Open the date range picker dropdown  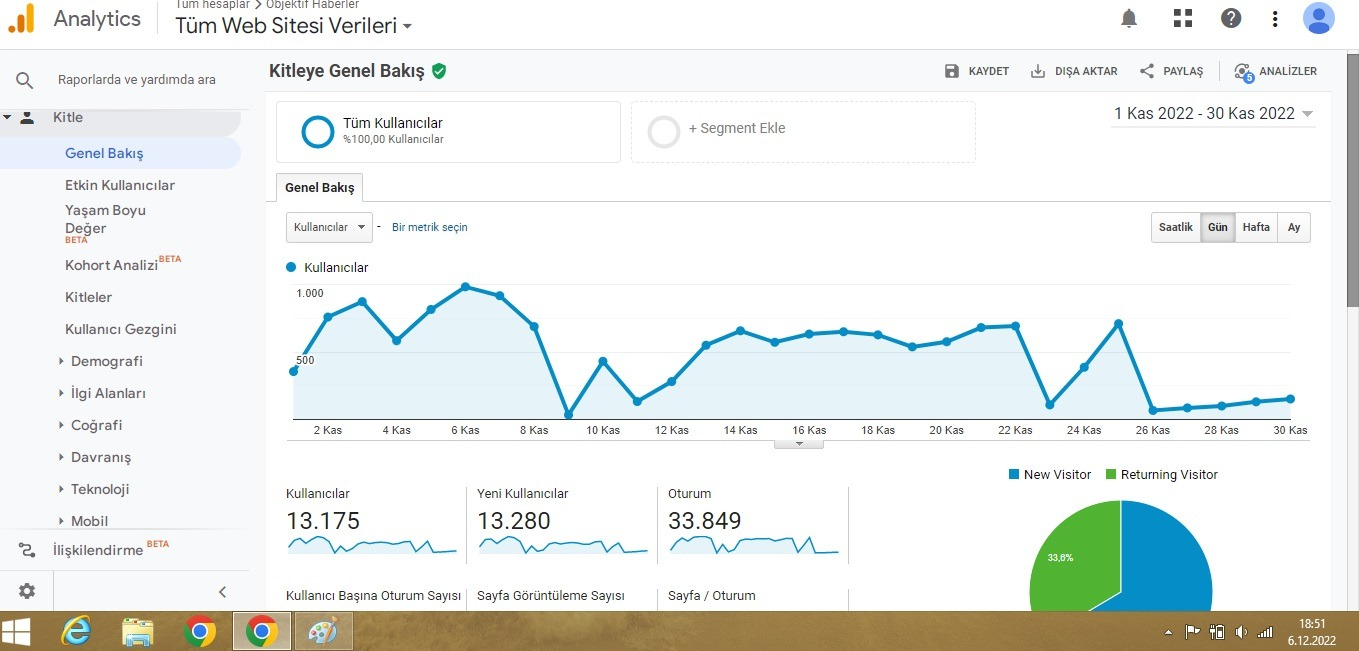[x=1214, y=114]
